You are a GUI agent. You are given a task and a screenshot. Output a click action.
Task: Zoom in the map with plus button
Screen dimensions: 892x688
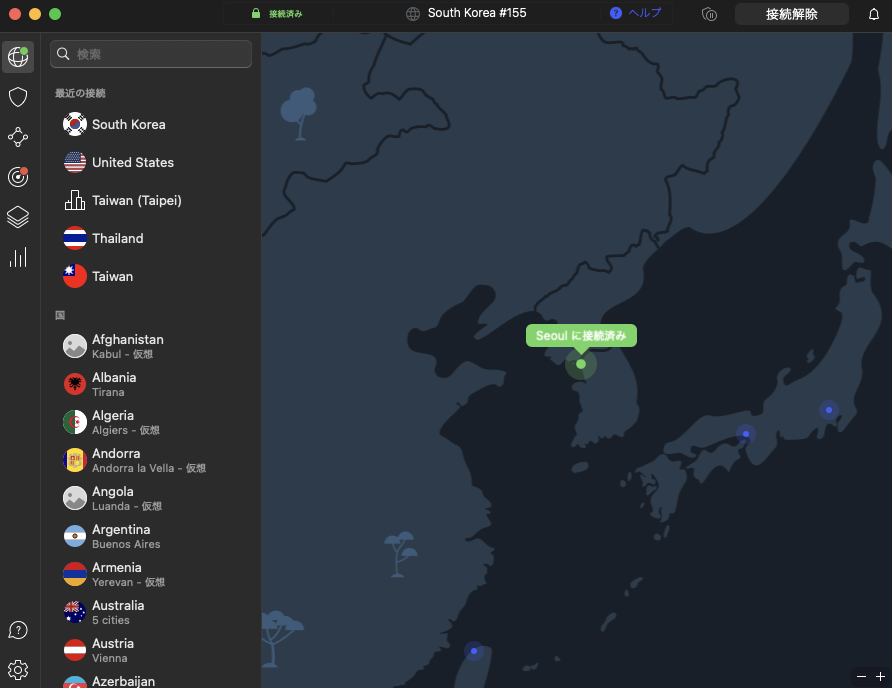880,677
